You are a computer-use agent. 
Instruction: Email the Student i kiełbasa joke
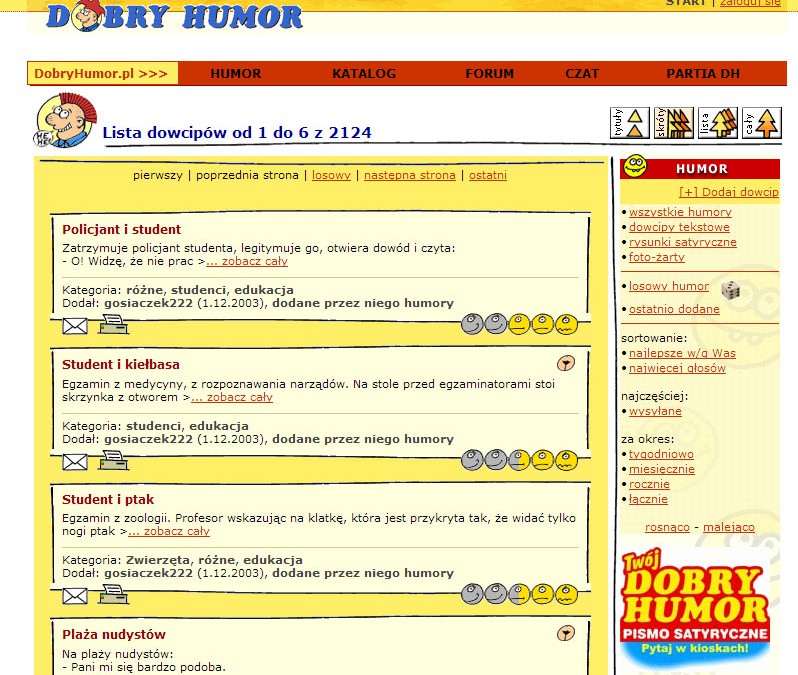coord(75,462)
